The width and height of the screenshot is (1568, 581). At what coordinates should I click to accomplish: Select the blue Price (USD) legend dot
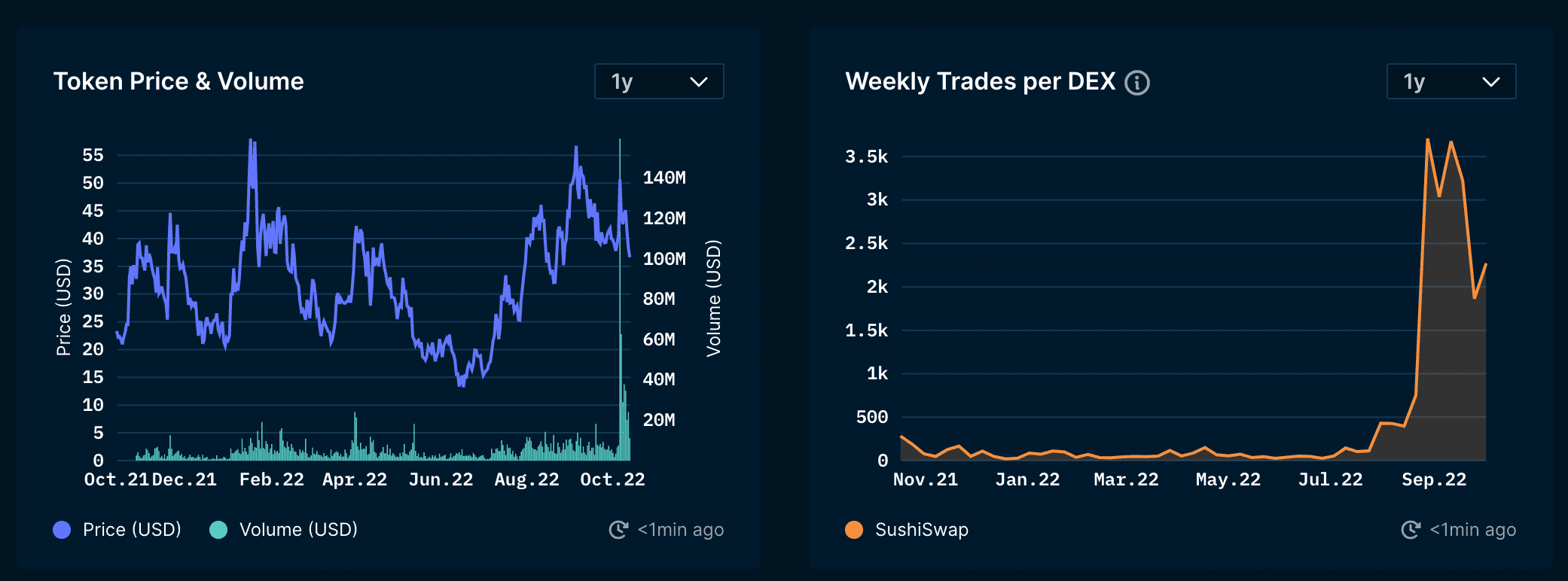pos(60,530)
